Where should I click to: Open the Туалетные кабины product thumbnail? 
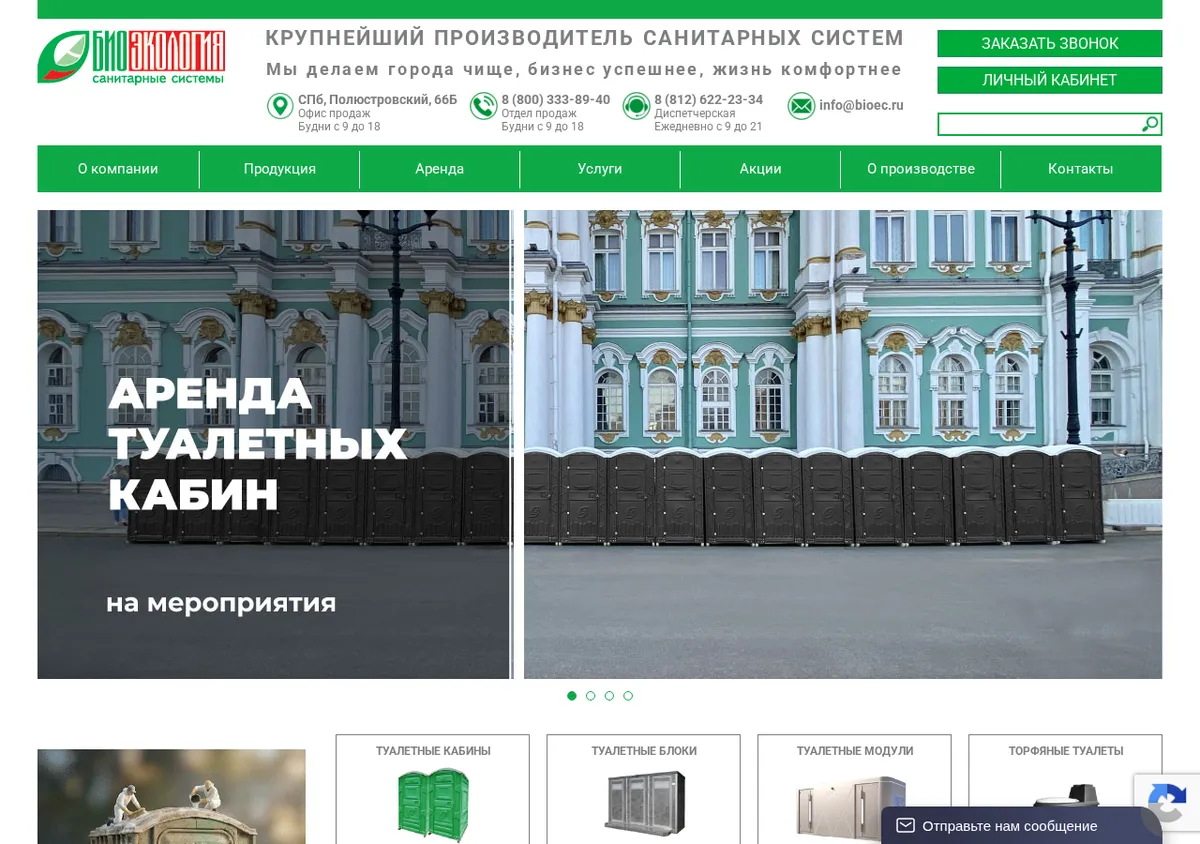coord(433,790)
